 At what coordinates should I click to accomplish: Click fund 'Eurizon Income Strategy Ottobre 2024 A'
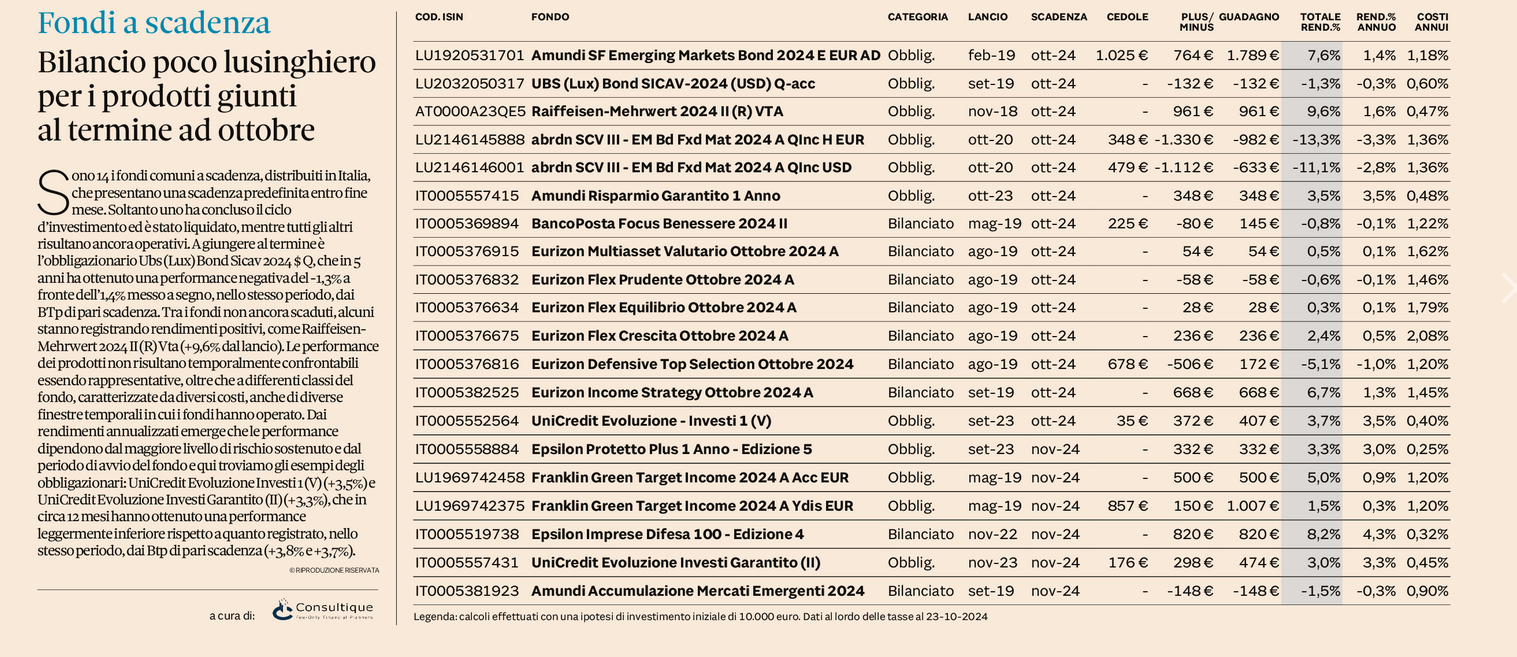pyautogui.click(x=672, y=393)
